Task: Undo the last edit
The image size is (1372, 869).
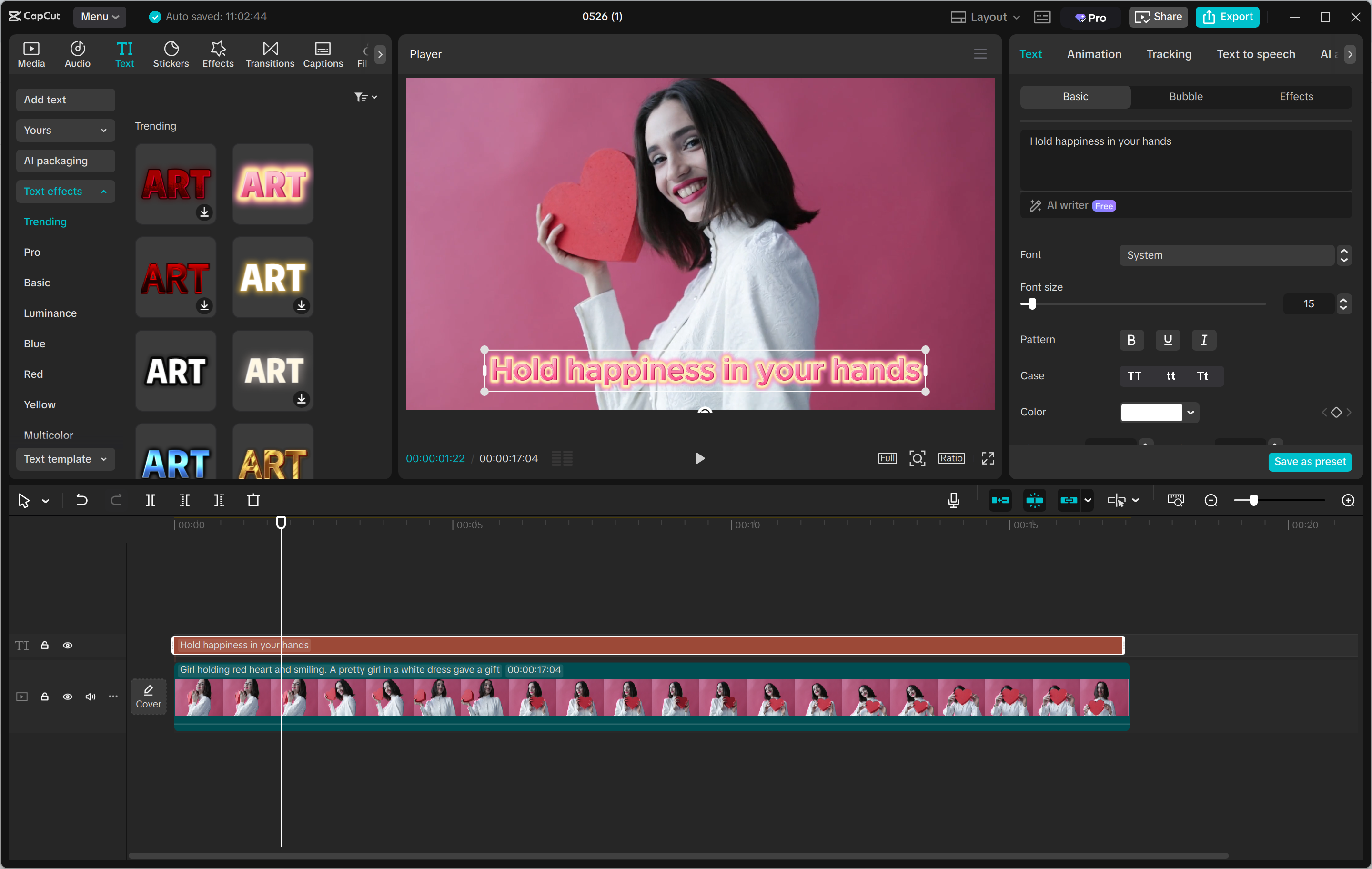Action: 81,500
